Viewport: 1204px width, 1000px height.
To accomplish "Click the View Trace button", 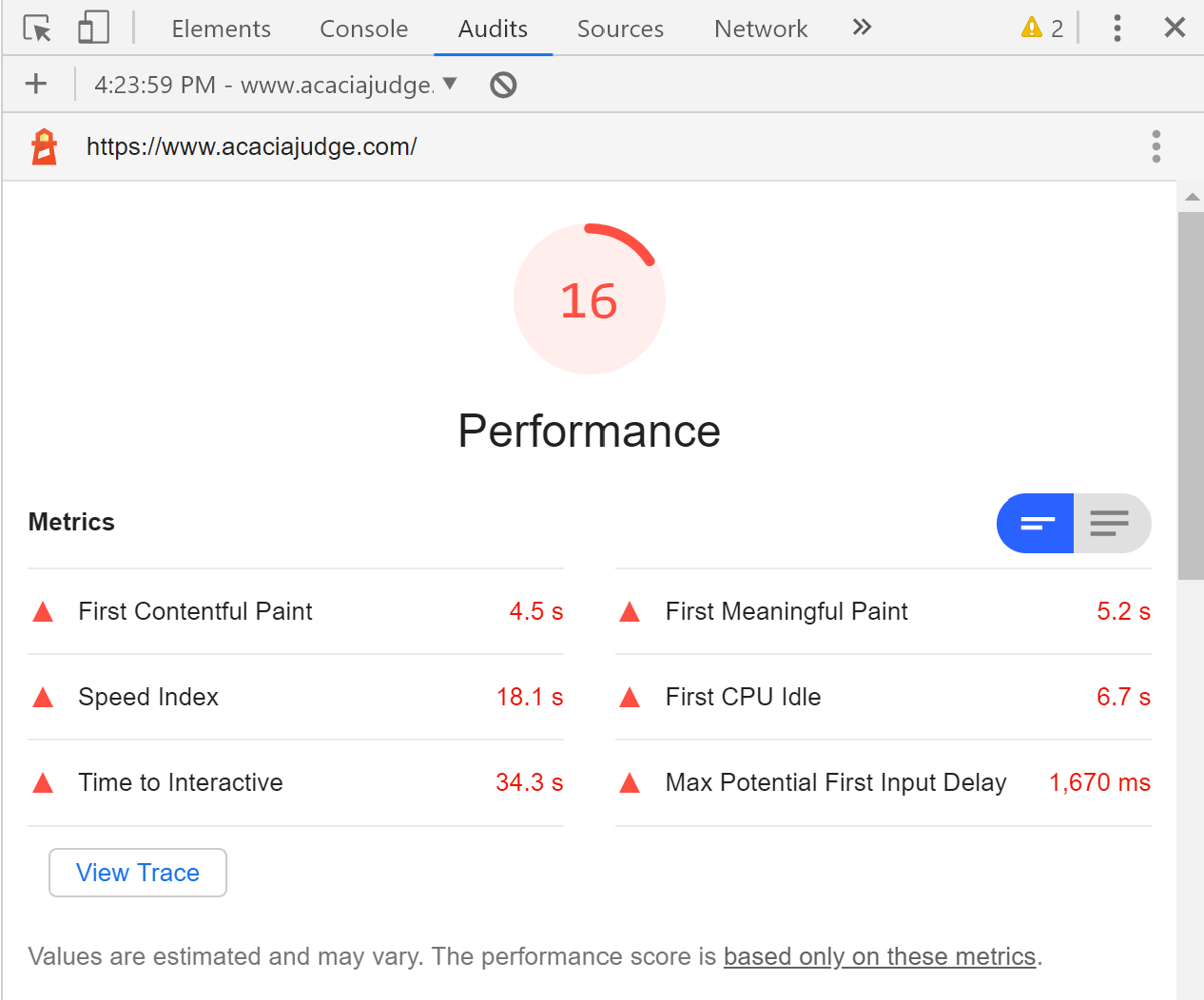I will 138,873.
